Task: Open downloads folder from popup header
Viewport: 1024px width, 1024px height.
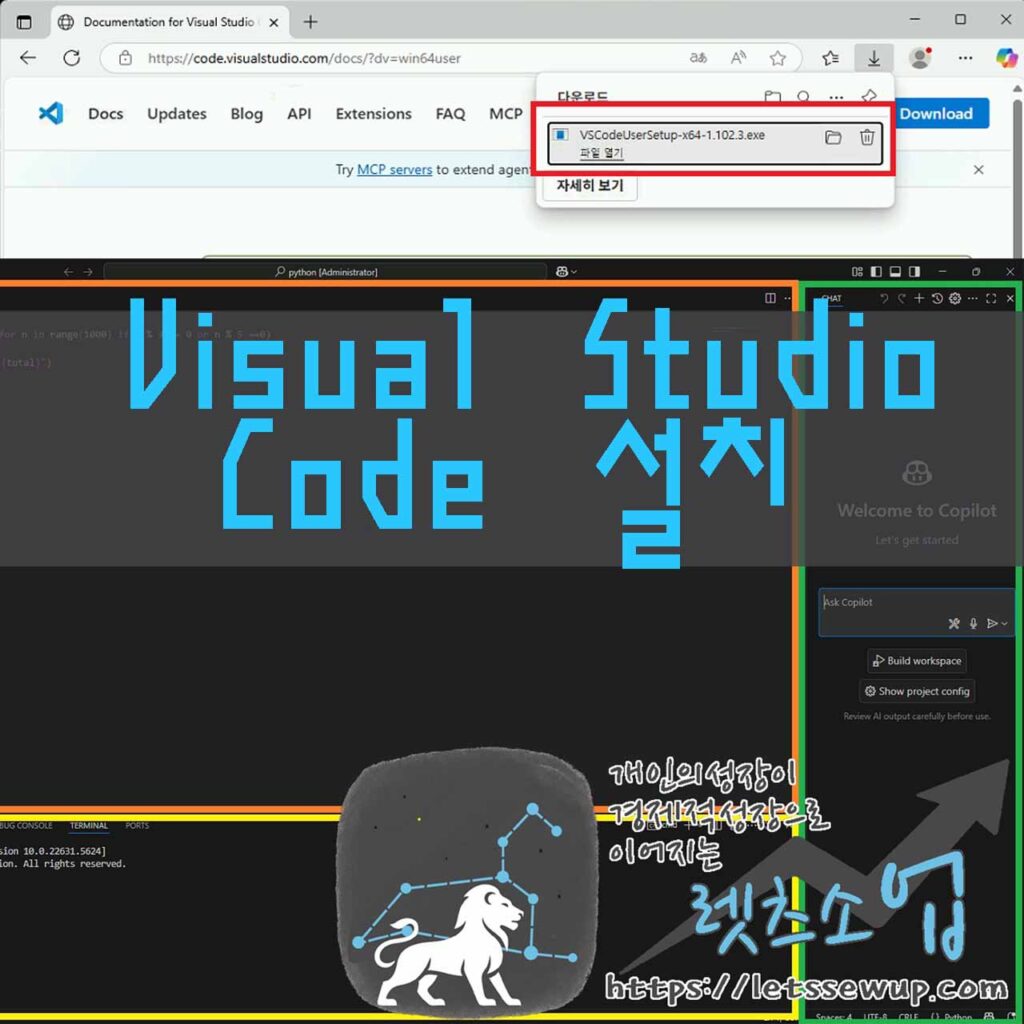Action: click(x=773, y=97)
